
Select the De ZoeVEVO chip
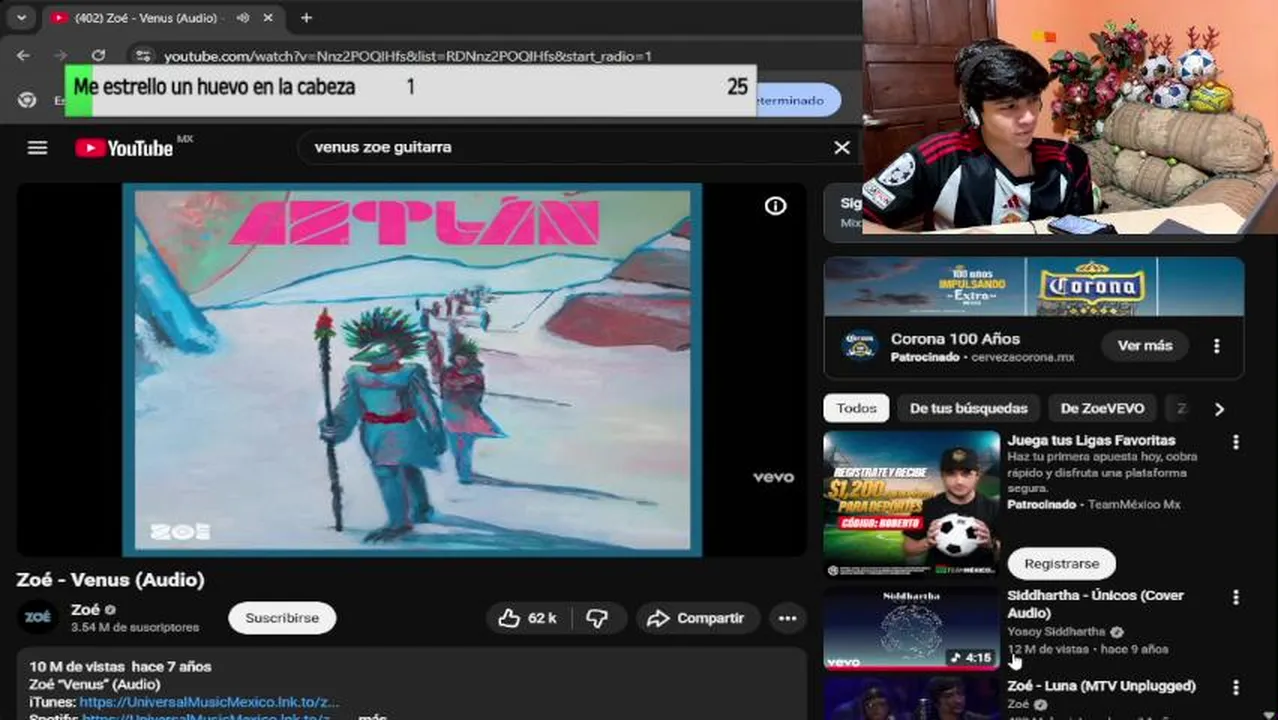click(x=1102, y=408)
